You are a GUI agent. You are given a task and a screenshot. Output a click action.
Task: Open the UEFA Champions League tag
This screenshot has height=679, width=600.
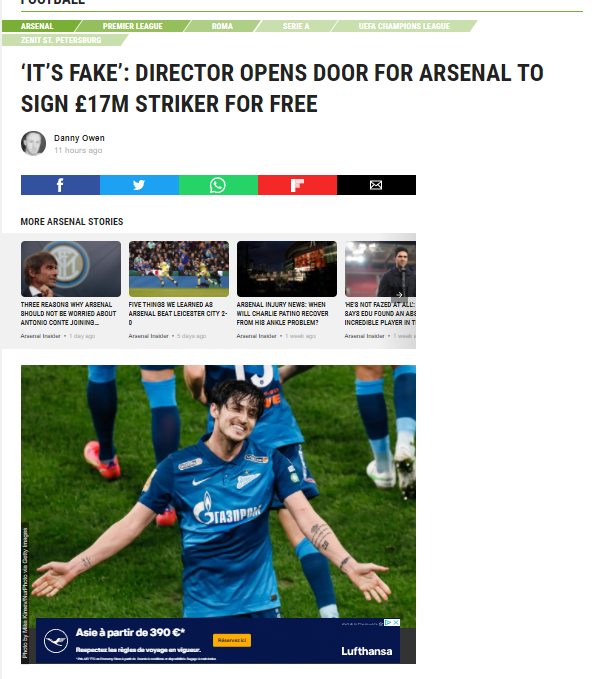[404, 26]
